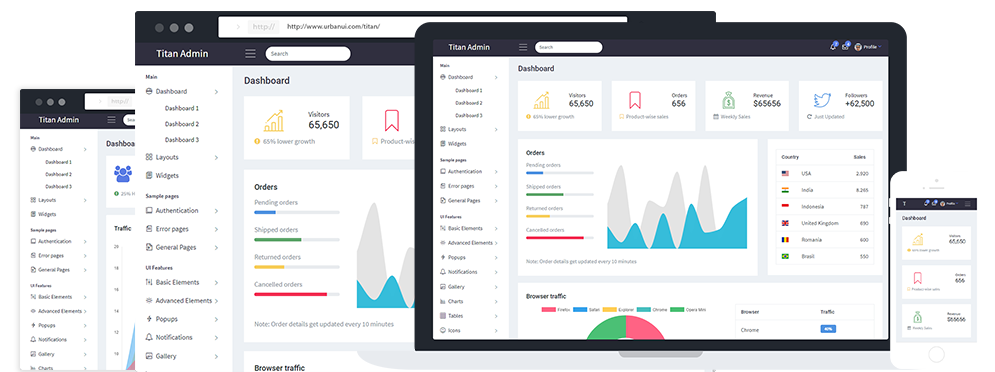
Task: Expand Layouts chevron in center browser sidebar
Action: [x=216, y=157]
